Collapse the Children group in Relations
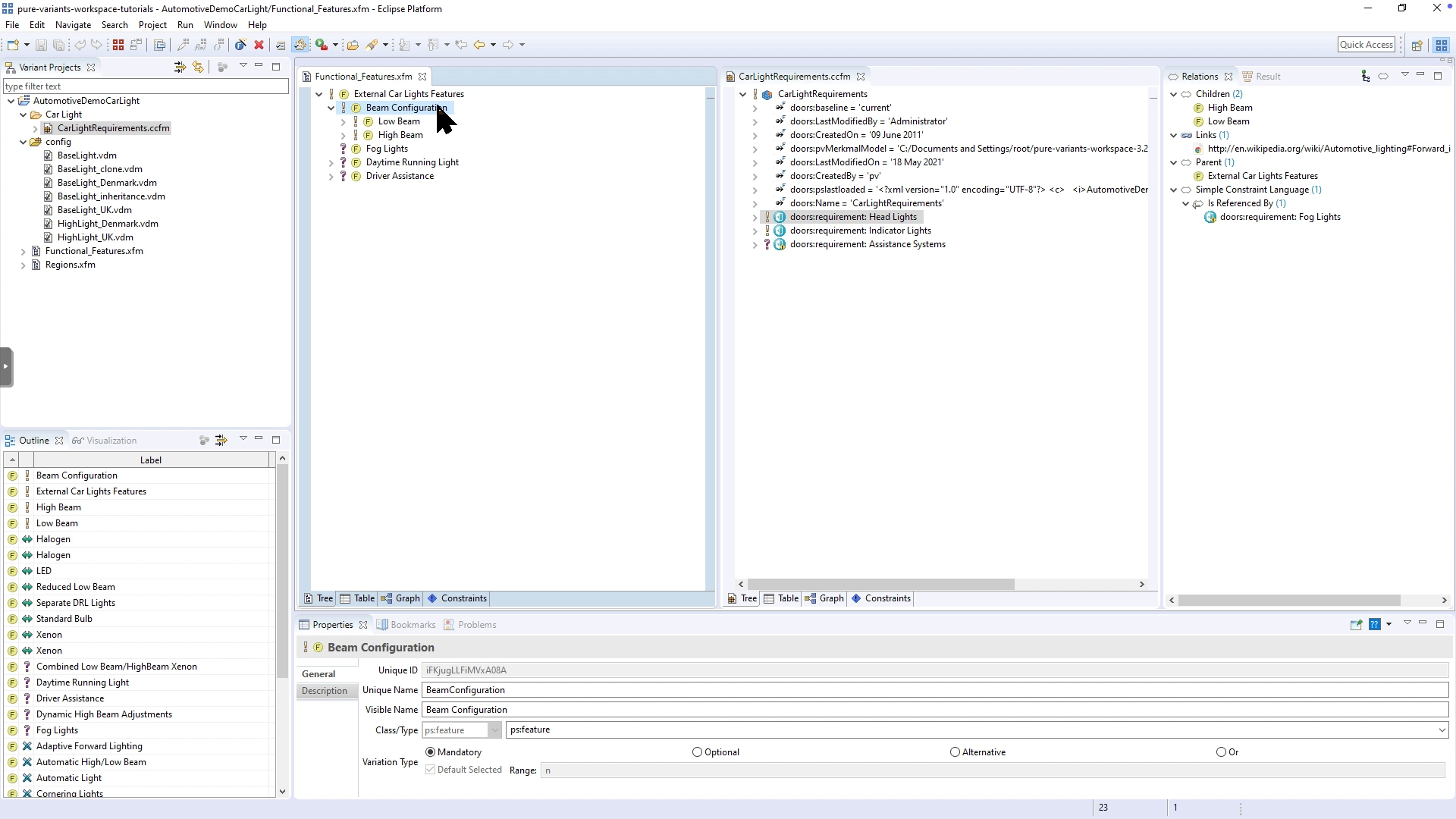Viewport: 1456px width, 819px height. coord(1174,95)
